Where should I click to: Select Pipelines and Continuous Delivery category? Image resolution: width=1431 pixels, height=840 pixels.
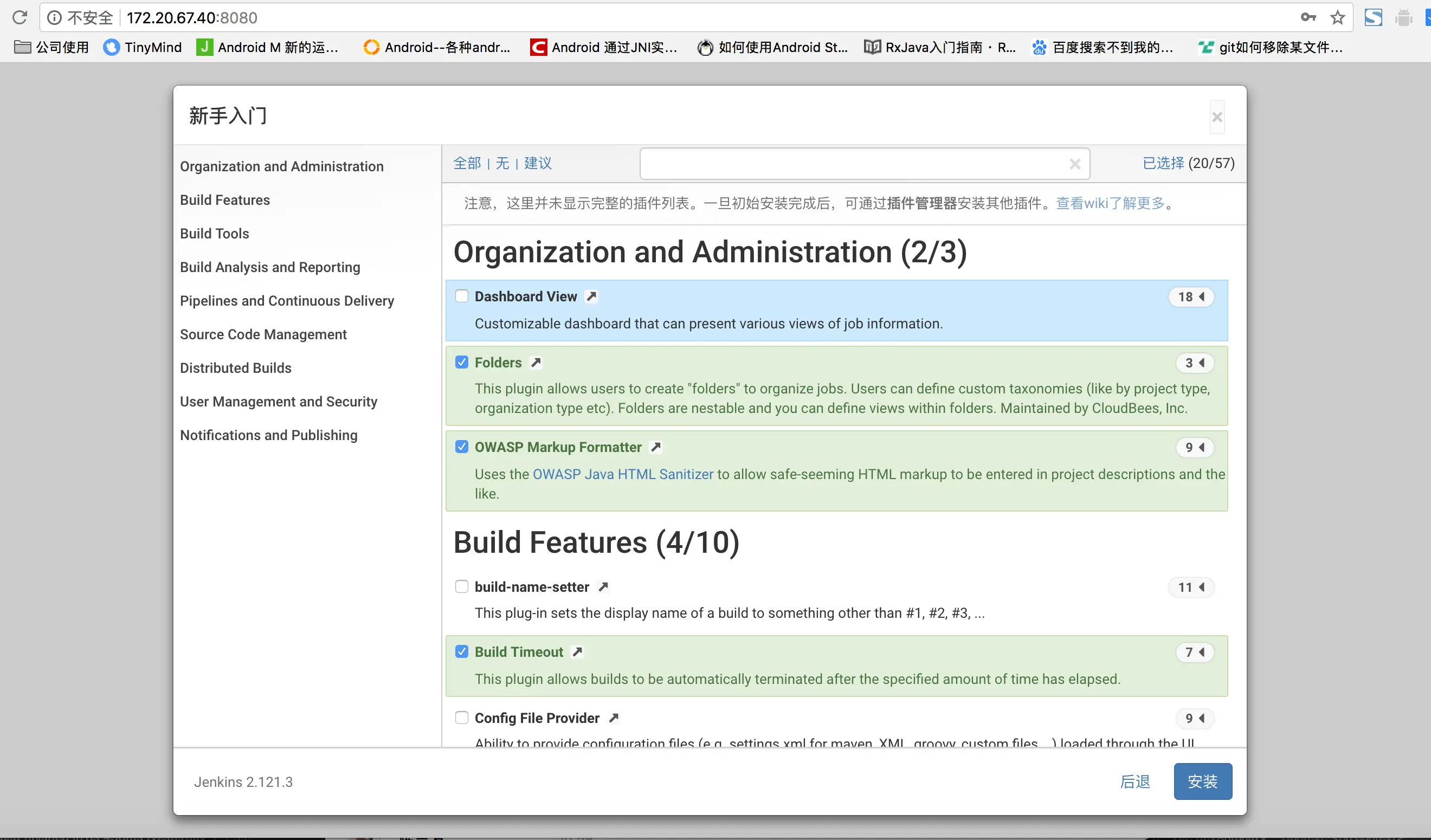click(x=287, y=301)
